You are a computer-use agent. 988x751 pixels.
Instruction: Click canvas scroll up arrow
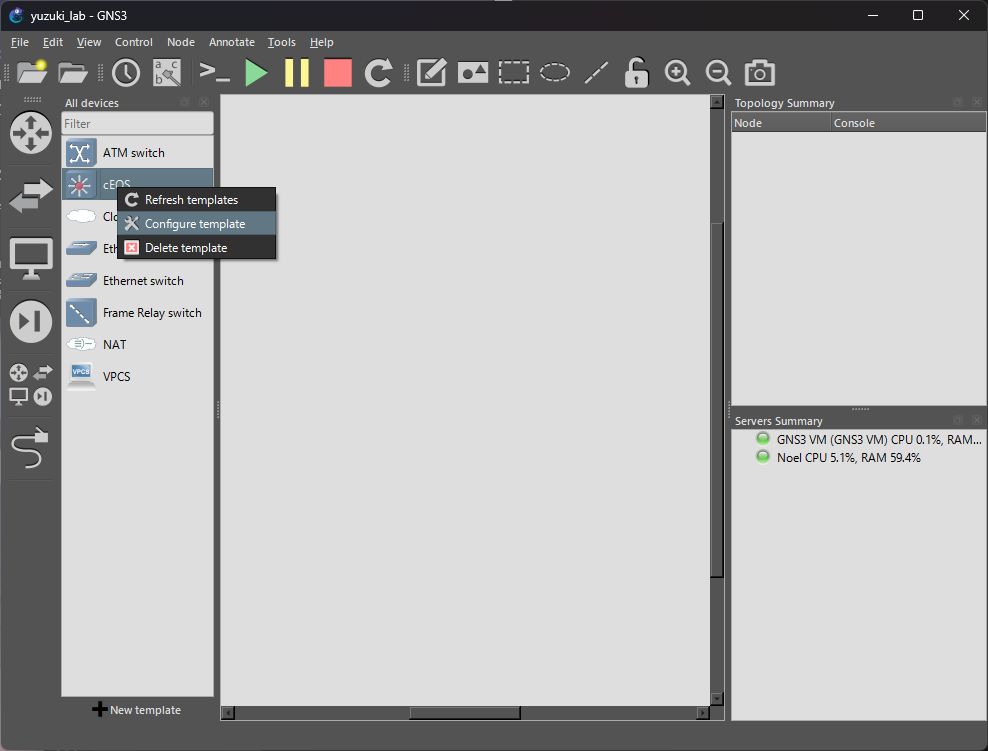click(x=716, y=102)
